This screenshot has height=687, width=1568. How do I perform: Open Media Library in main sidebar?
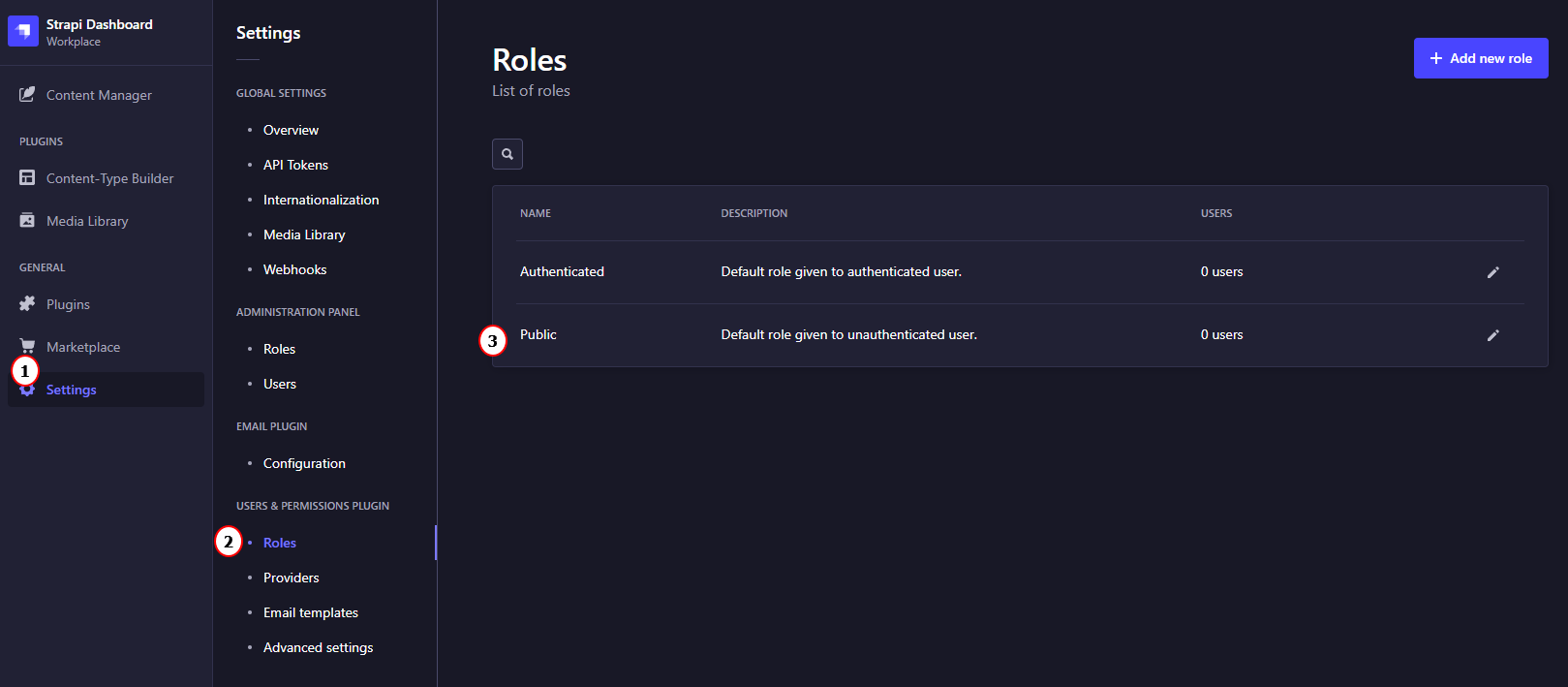(x=87, y=221)
